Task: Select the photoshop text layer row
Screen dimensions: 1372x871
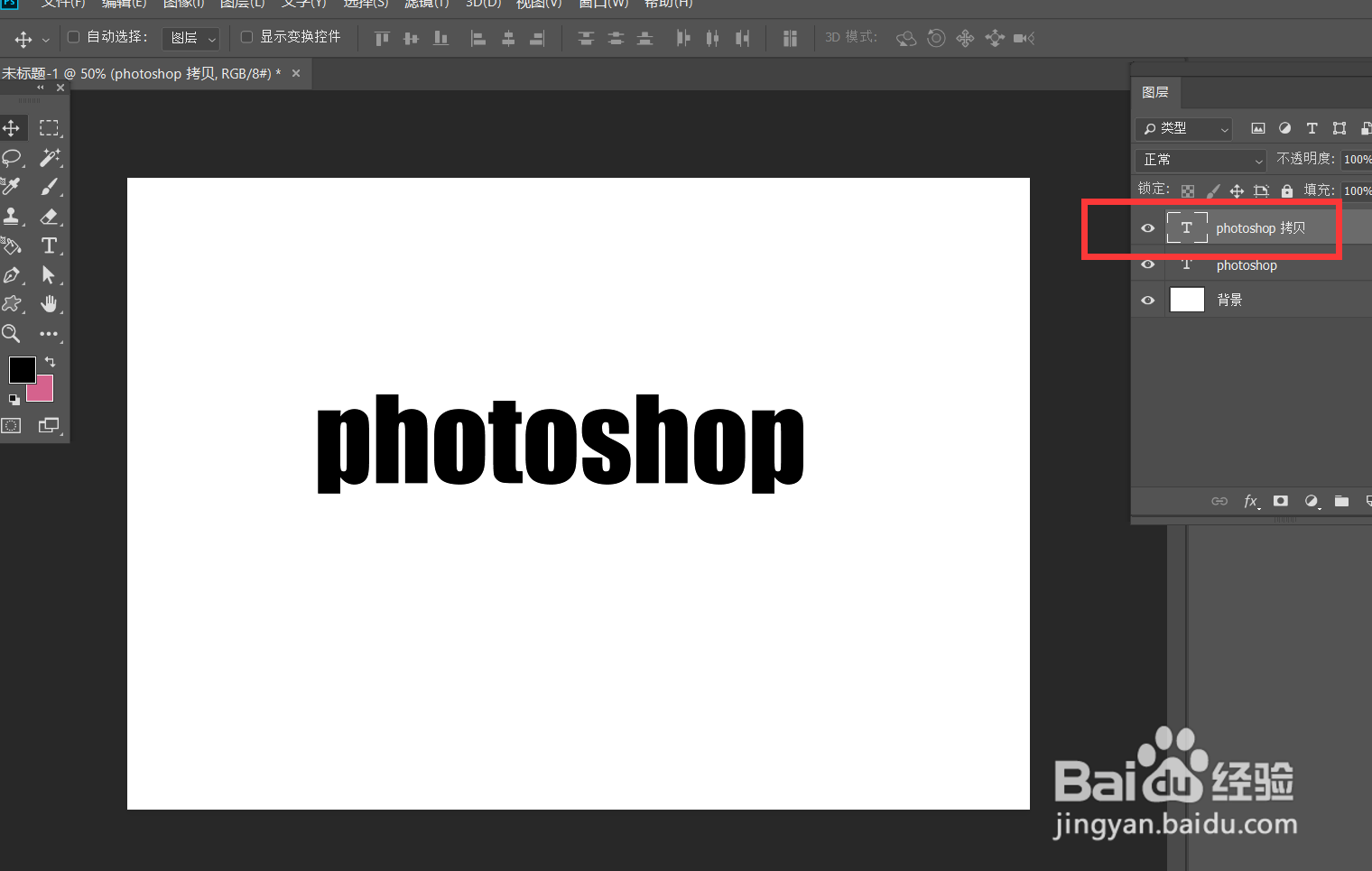Action: pyautogui.click(x=1252, y=264)
